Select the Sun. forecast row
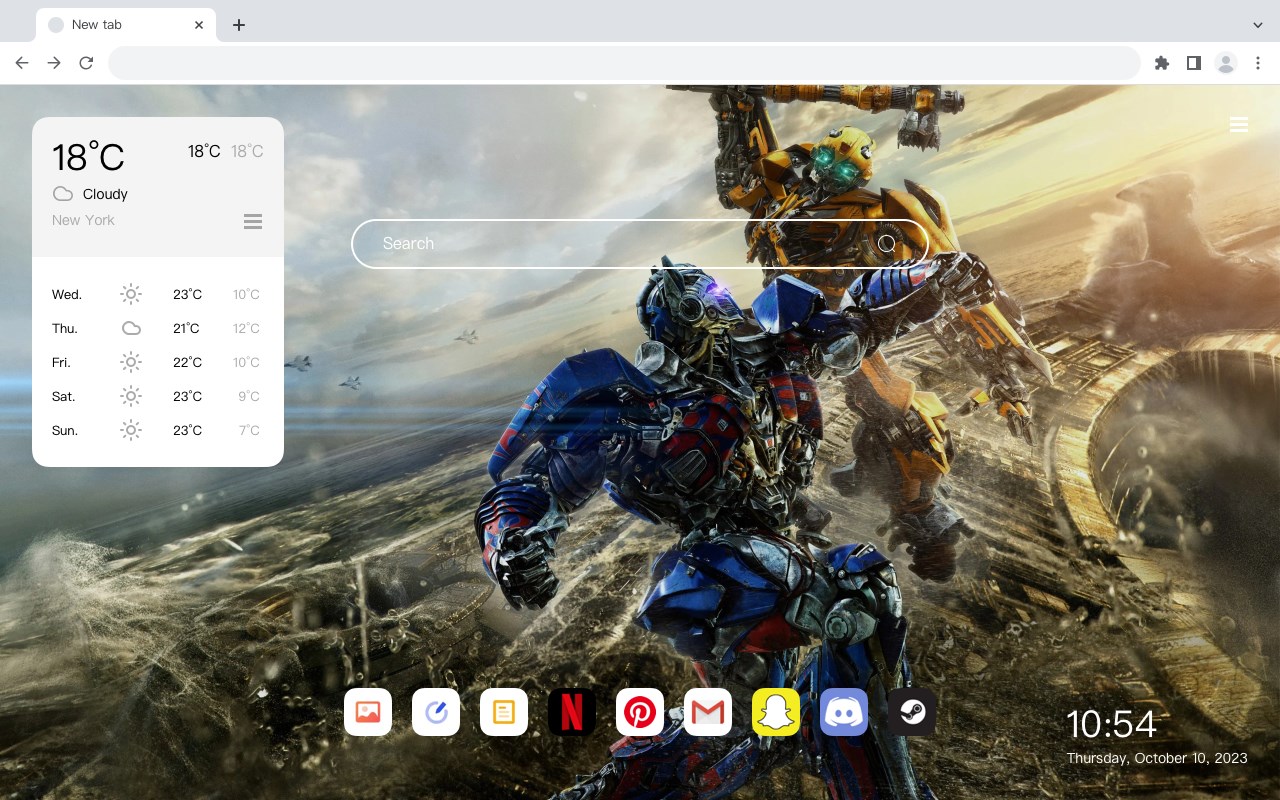The height and width of the screenshot is (800, 1280). point(158,430)
